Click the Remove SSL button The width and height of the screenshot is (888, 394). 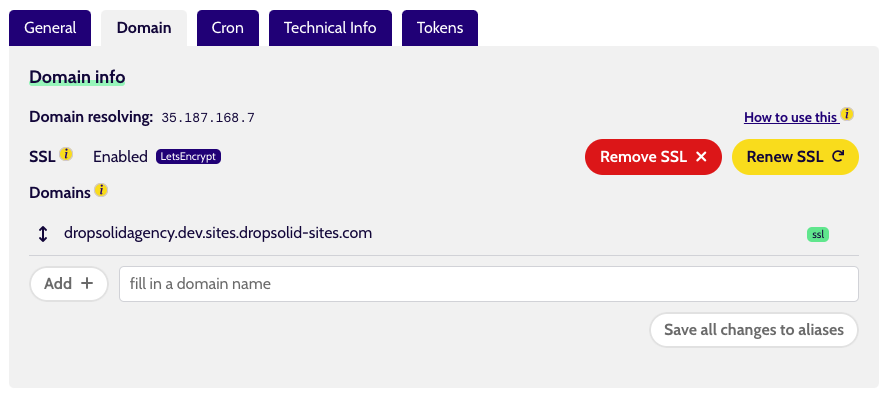pyautogui.click(x=654, y=157)
